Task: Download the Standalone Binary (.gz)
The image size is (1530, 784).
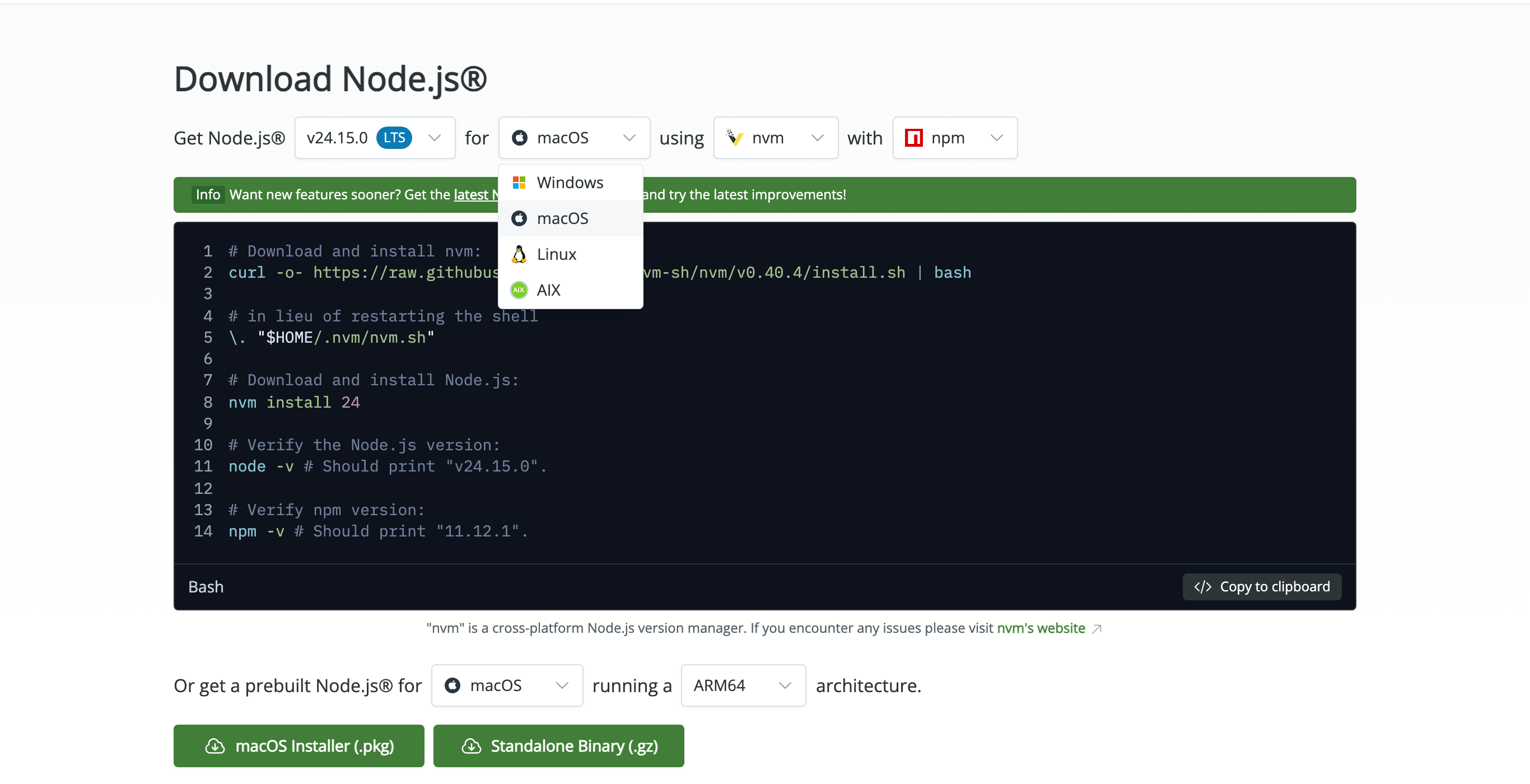Action: [x=558, y=746]
